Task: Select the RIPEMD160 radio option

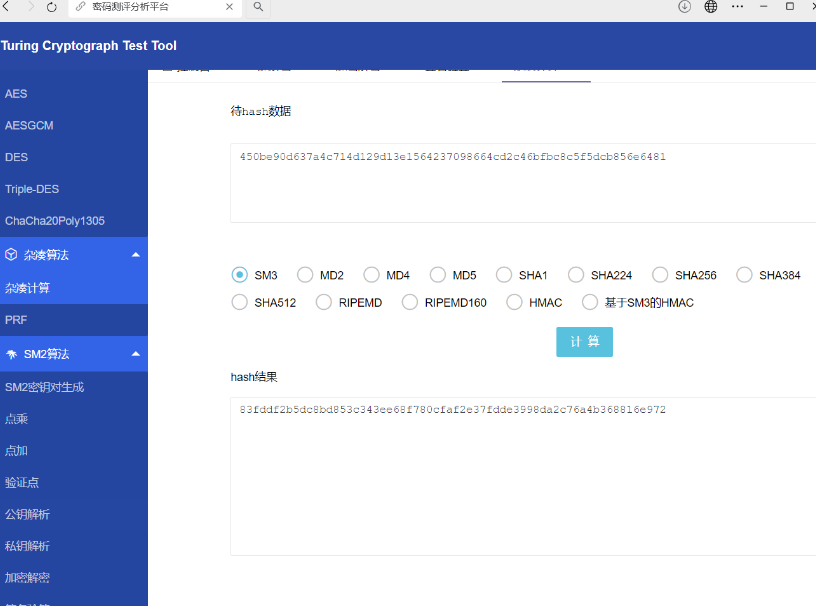Action: tap(410, 302)
